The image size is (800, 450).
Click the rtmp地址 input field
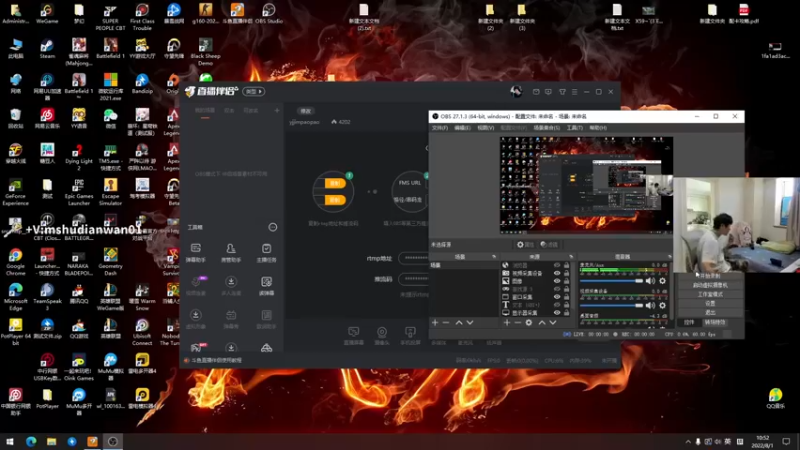click(413, 258)
